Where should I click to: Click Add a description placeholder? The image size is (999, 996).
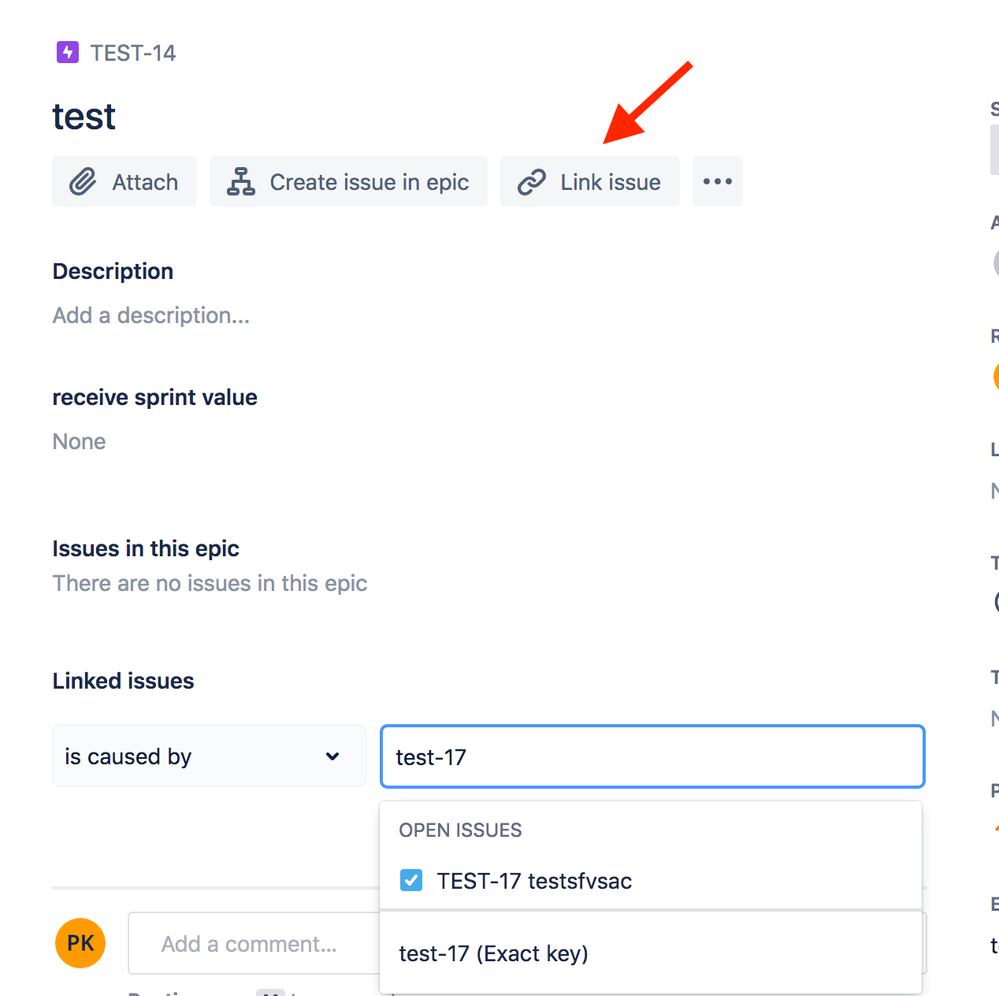tap(150, 315)
